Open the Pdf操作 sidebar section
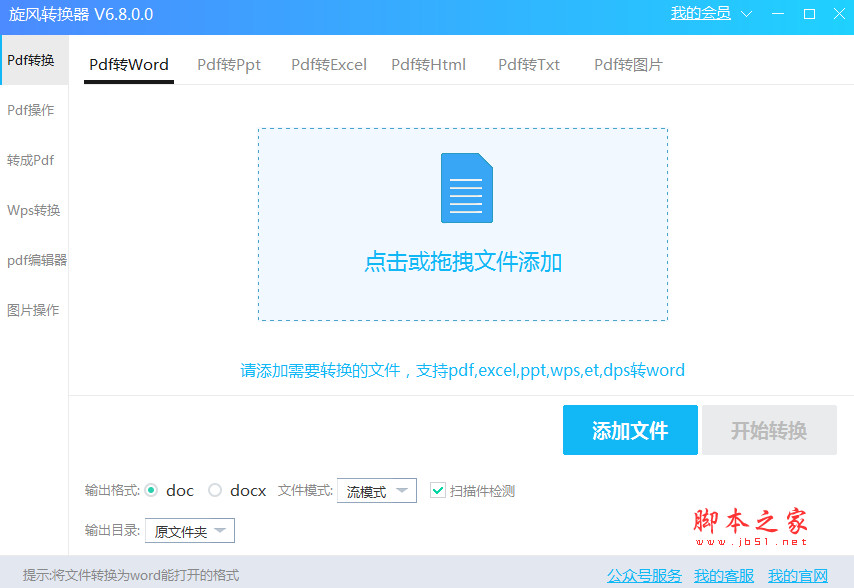The height and width of the screenshot is (588, 854). pyautogui.click(x=31, y=110)
